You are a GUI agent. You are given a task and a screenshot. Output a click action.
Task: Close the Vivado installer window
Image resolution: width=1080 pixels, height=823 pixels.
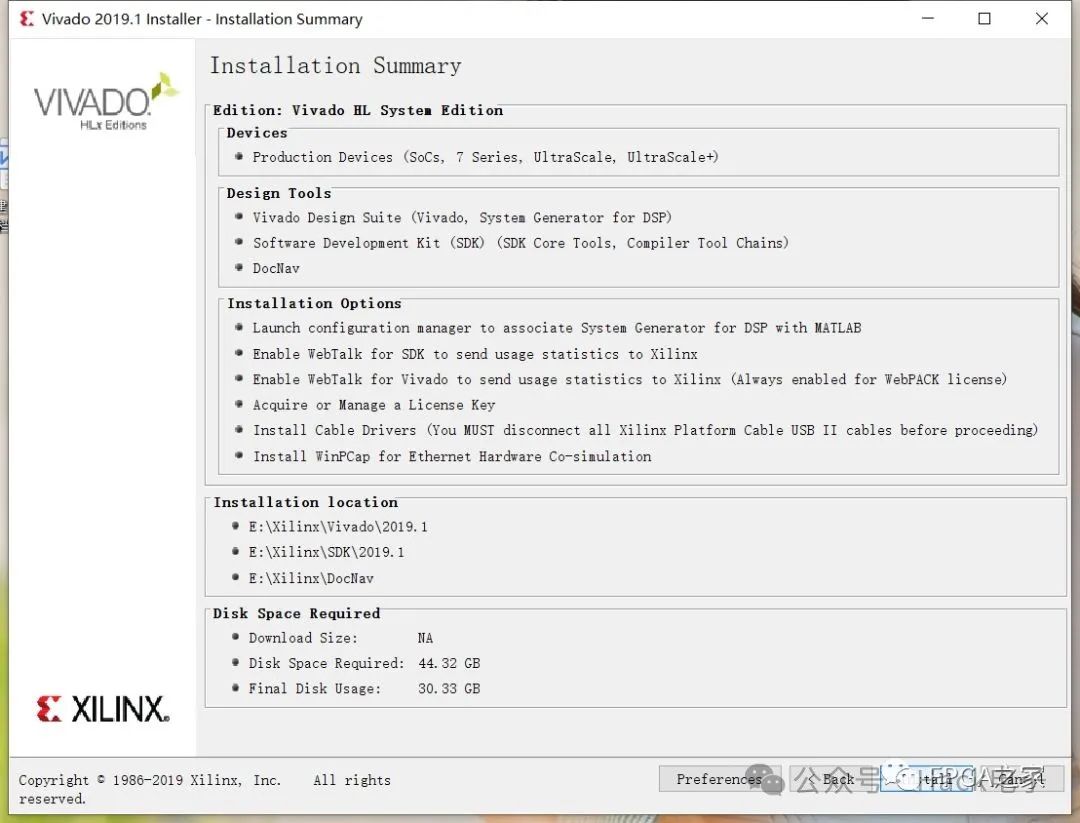pos(1041,19)
